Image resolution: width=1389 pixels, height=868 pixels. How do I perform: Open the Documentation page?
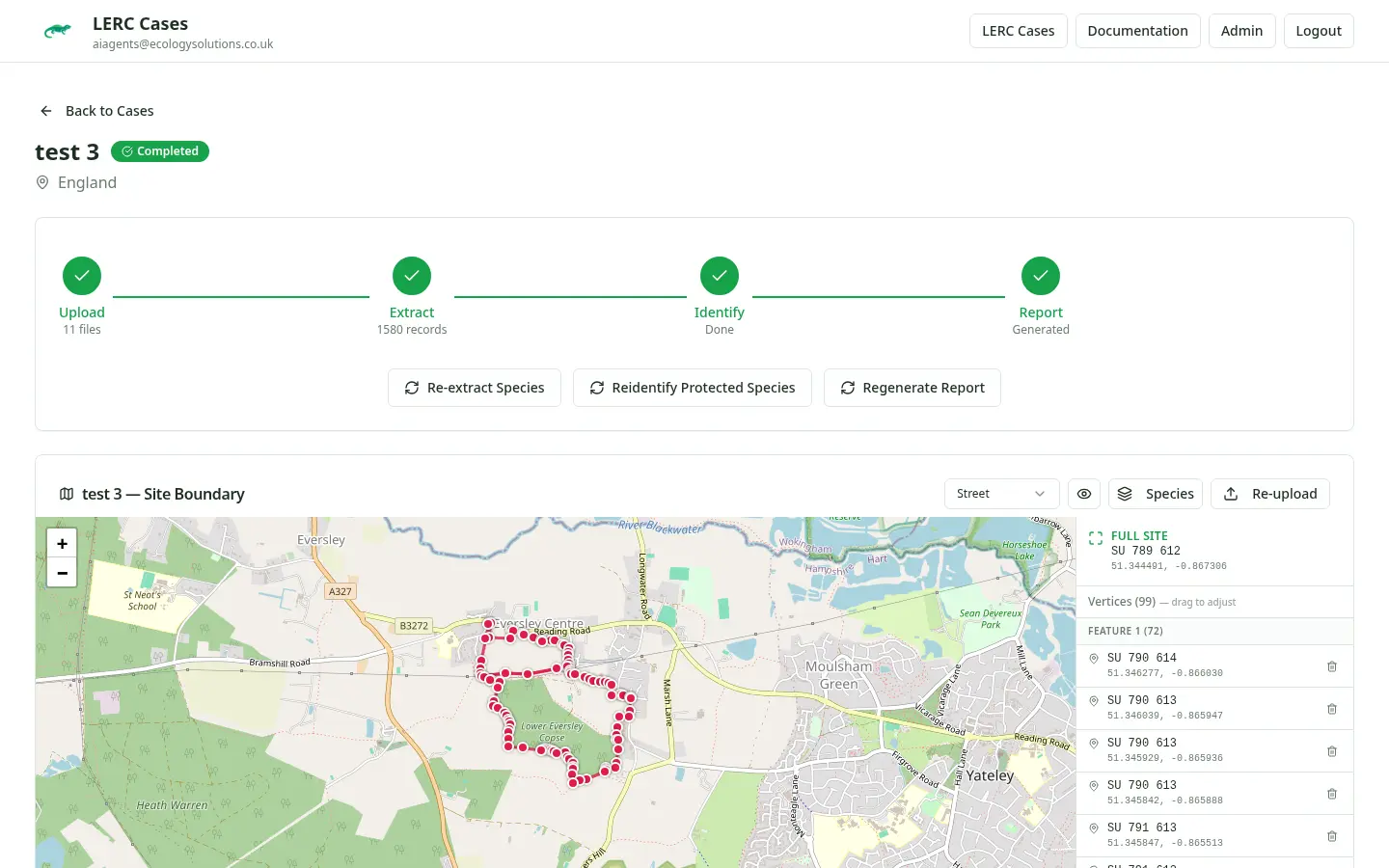tap(1138, 31)
